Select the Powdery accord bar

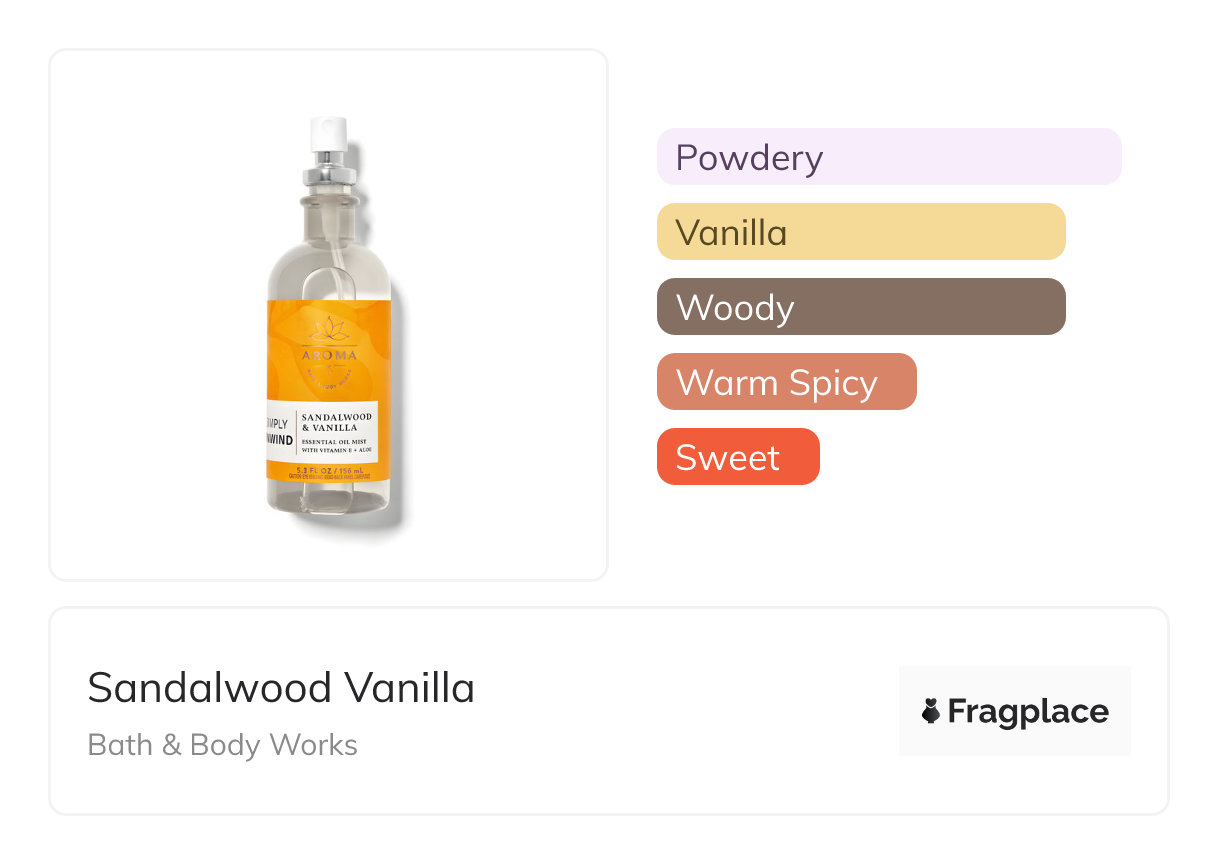(x=888, y=157)
